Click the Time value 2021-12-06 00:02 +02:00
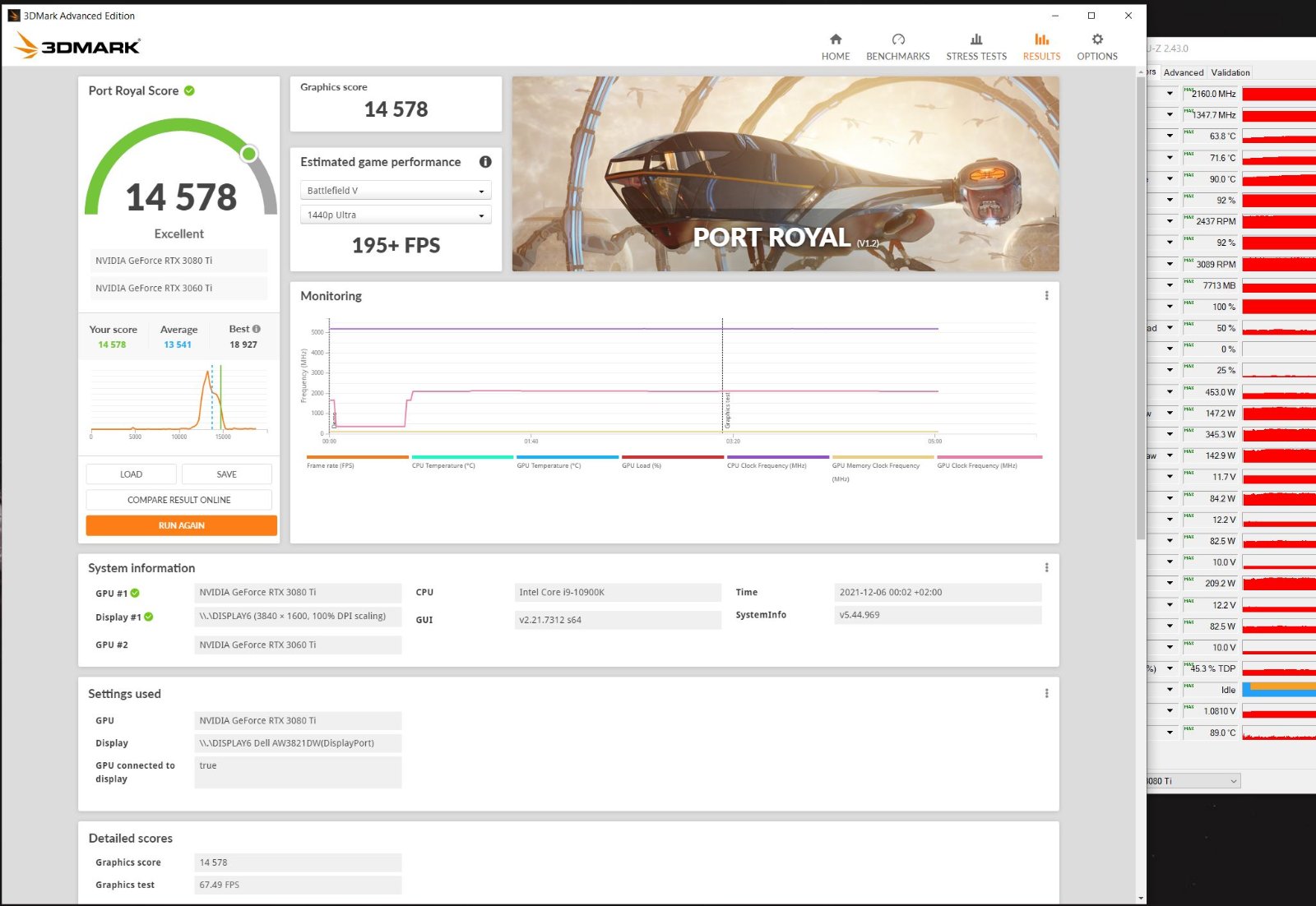The height and width of the screenshot is (906, 1316). tap(938, 592)
